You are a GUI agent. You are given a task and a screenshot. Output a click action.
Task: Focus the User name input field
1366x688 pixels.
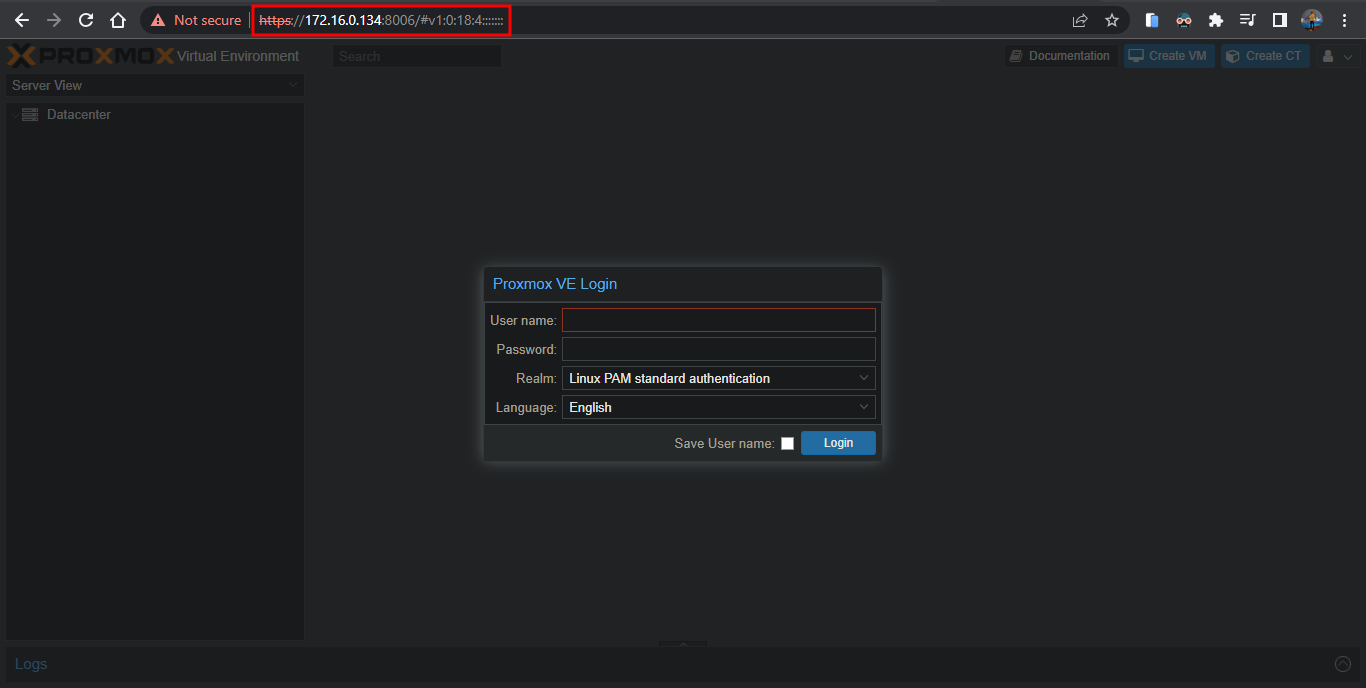point(718,320)
